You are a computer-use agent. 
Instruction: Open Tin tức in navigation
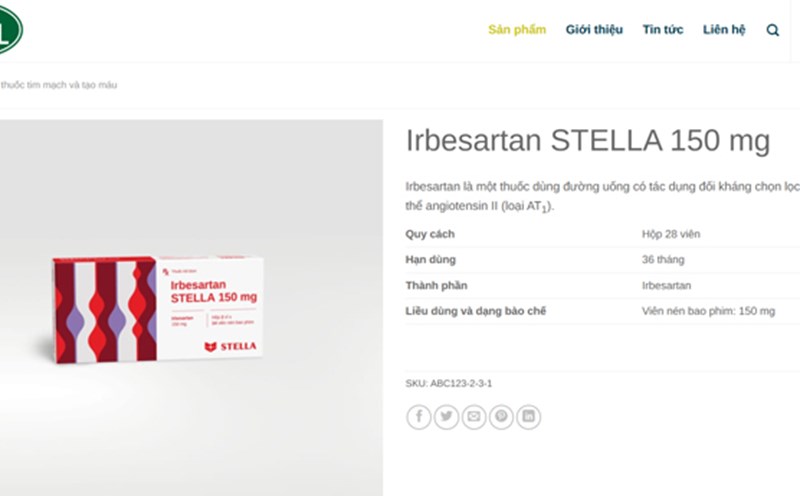tap(663, 30)
